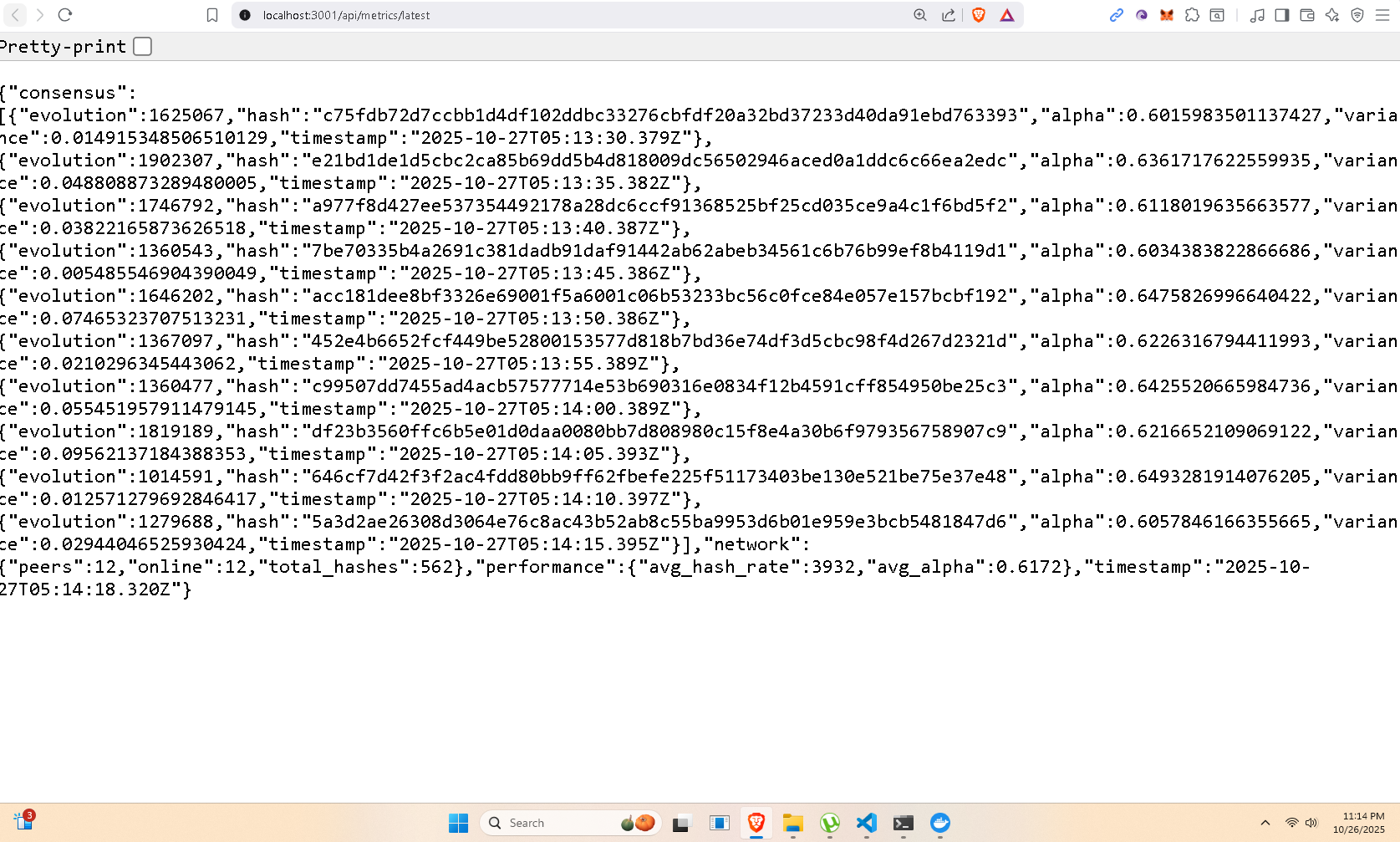
Task: Open the Extensions puzzle piece menu
Action: 1192,15
